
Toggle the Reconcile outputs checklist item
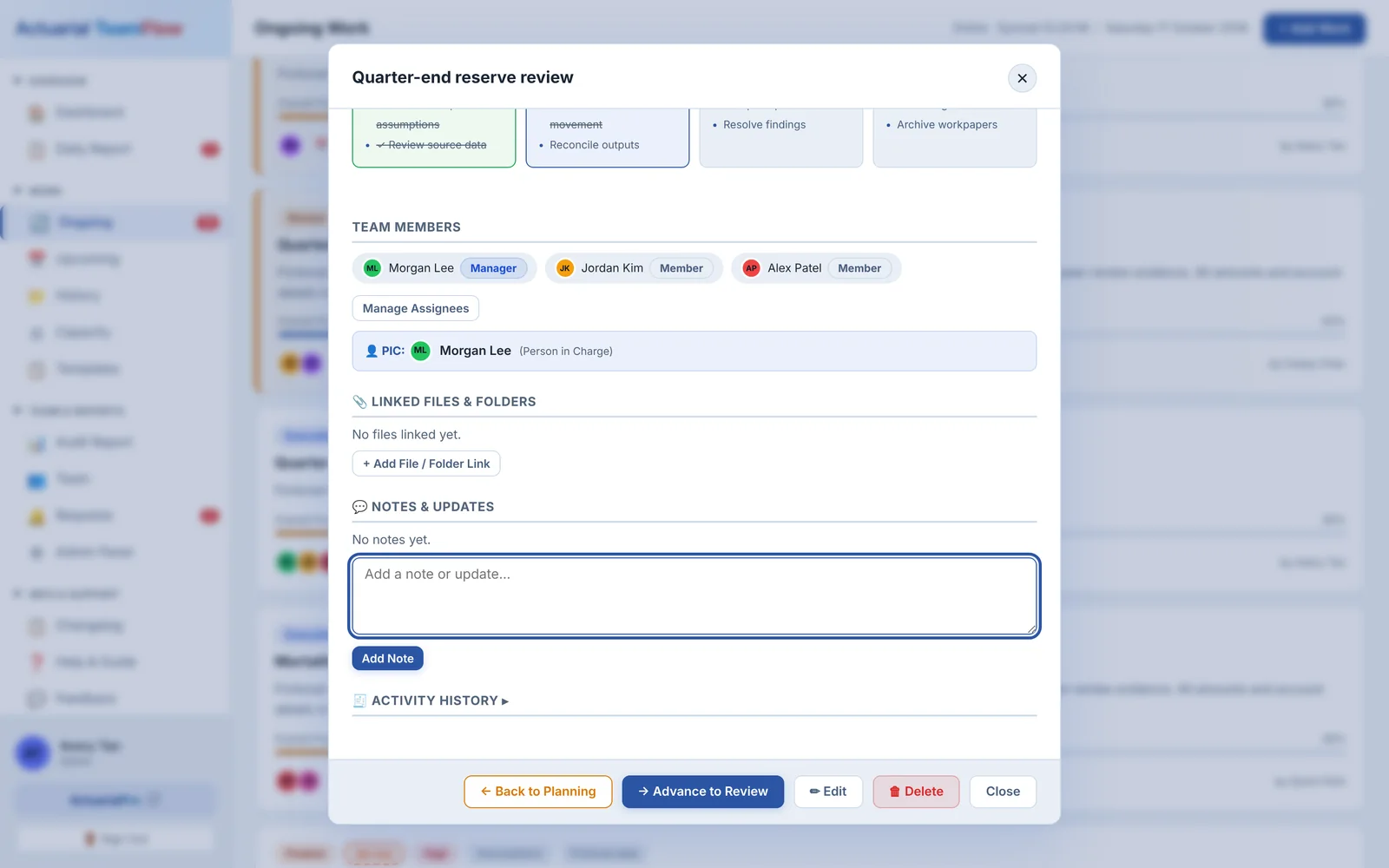coord(594,145)
